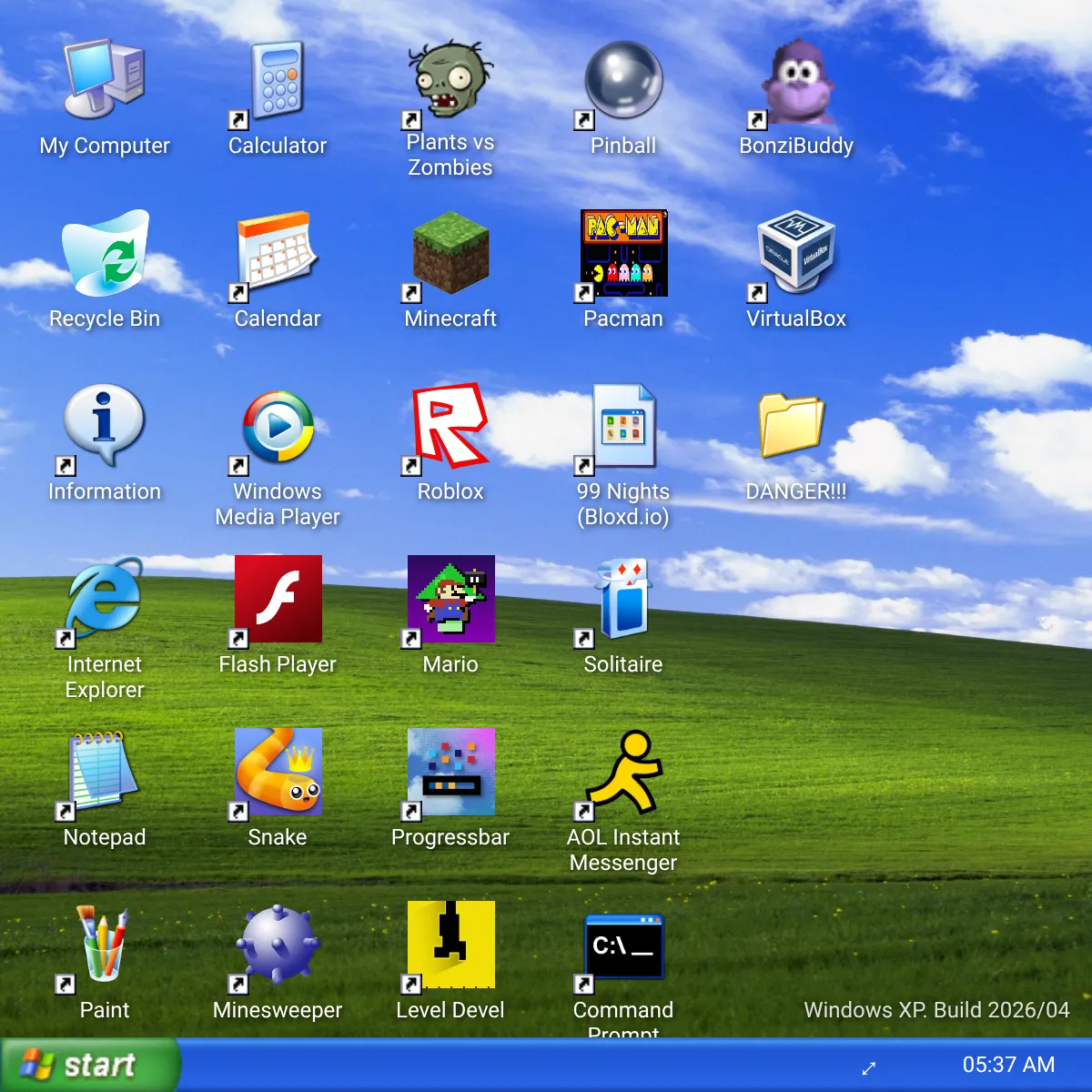
Task: Open Solitaire
Action: (x=623, y=599)
